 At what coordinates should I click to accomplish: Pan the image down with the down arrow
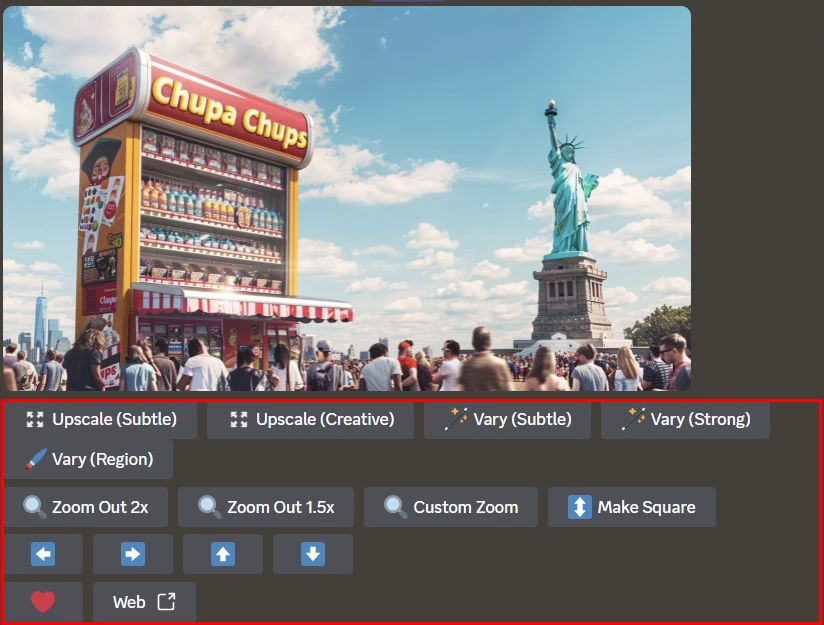pyautogui.click(x=313, y=554)
